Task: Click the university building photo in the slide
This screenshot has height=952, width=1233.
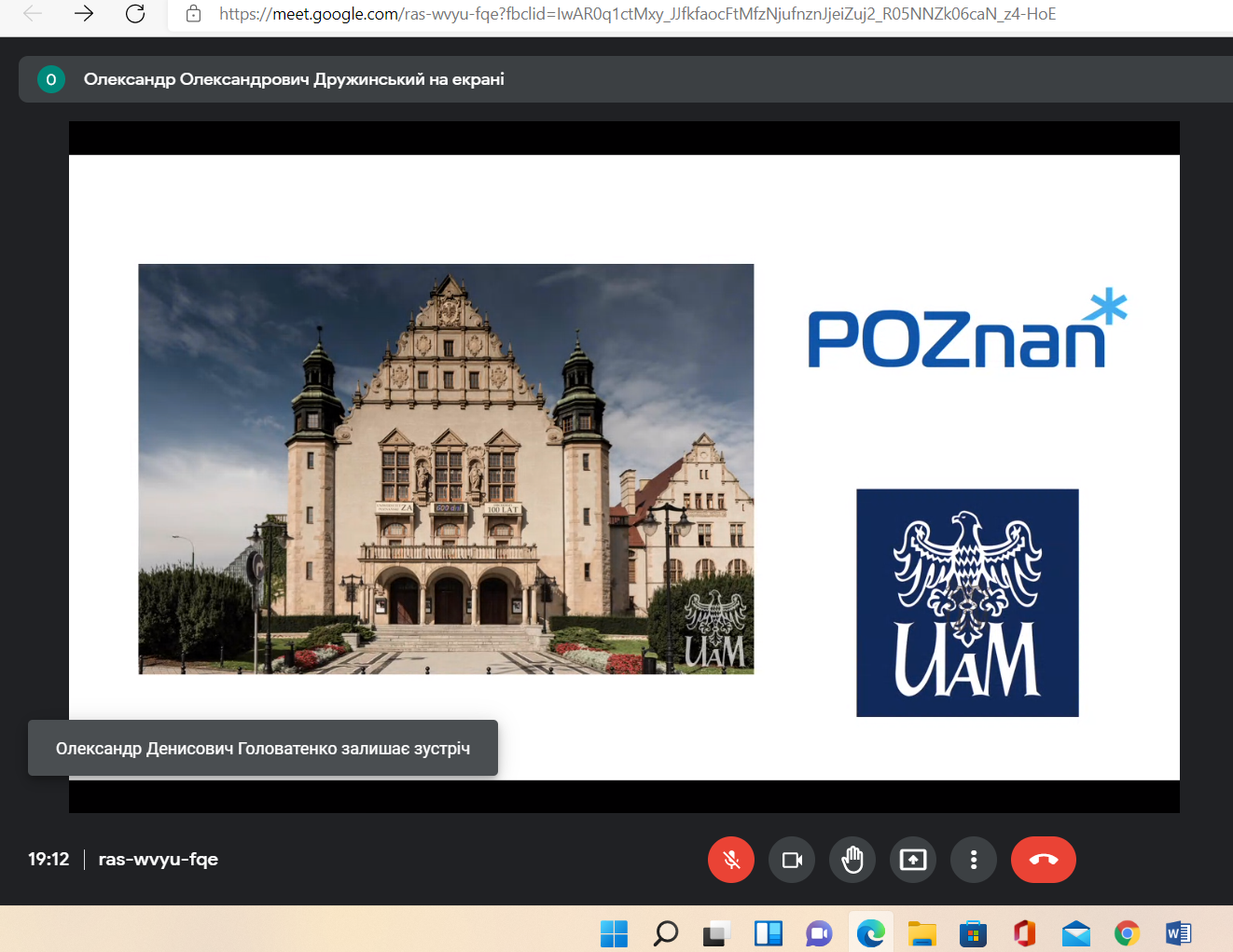Action: coord(446,468)
